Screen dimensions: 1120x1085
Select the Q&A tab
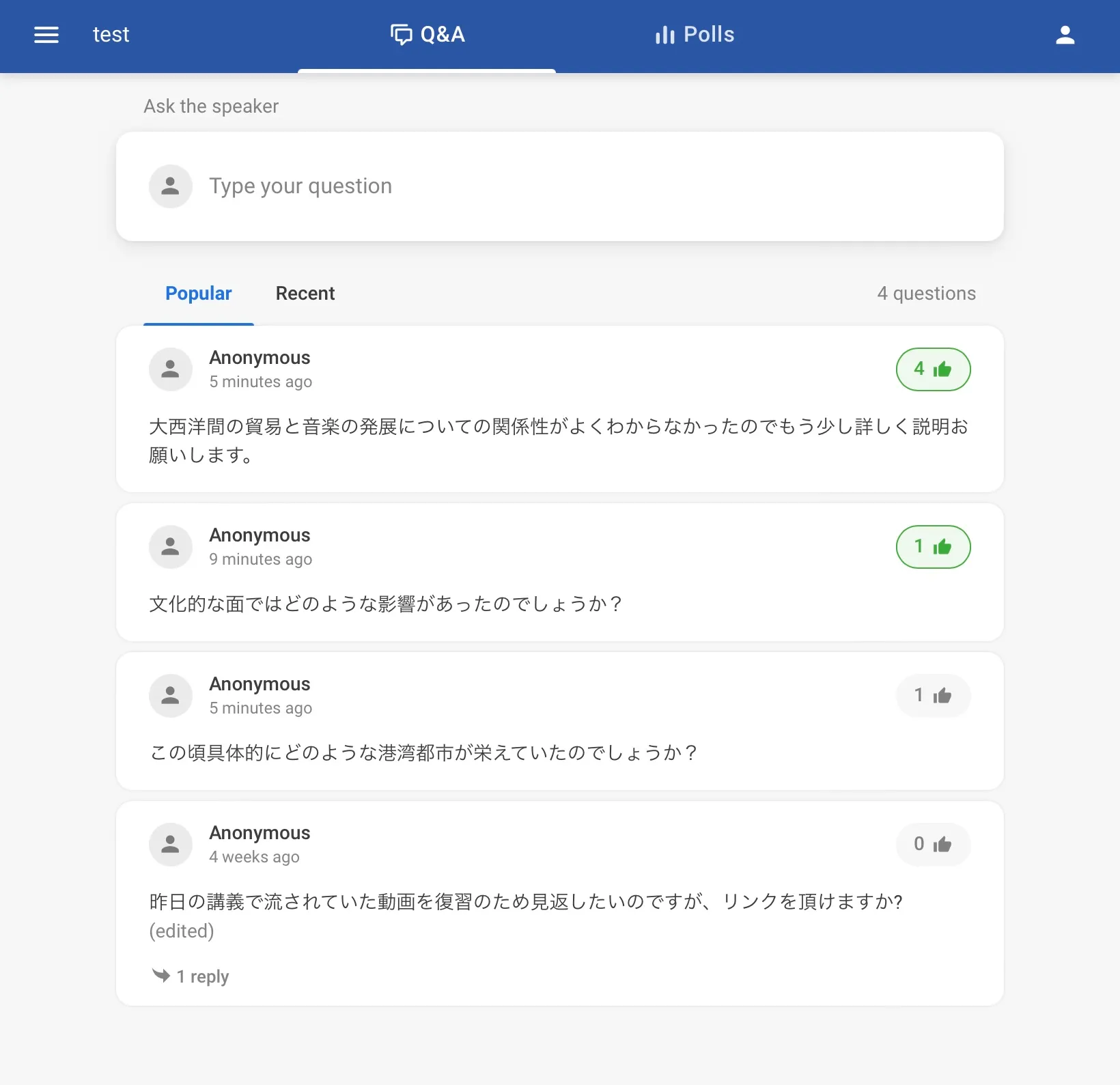(428, 35)
